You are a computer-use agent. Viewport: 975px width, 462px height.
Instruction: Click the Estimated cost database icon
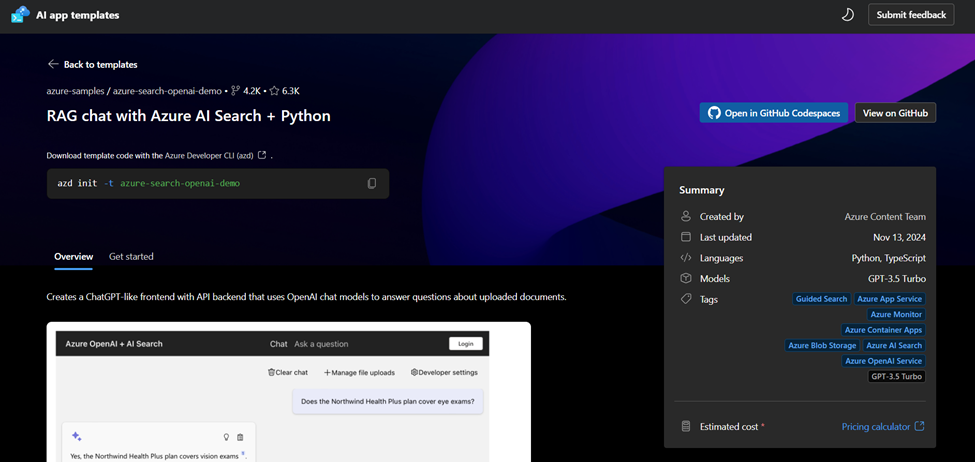(x=686, y=427)
